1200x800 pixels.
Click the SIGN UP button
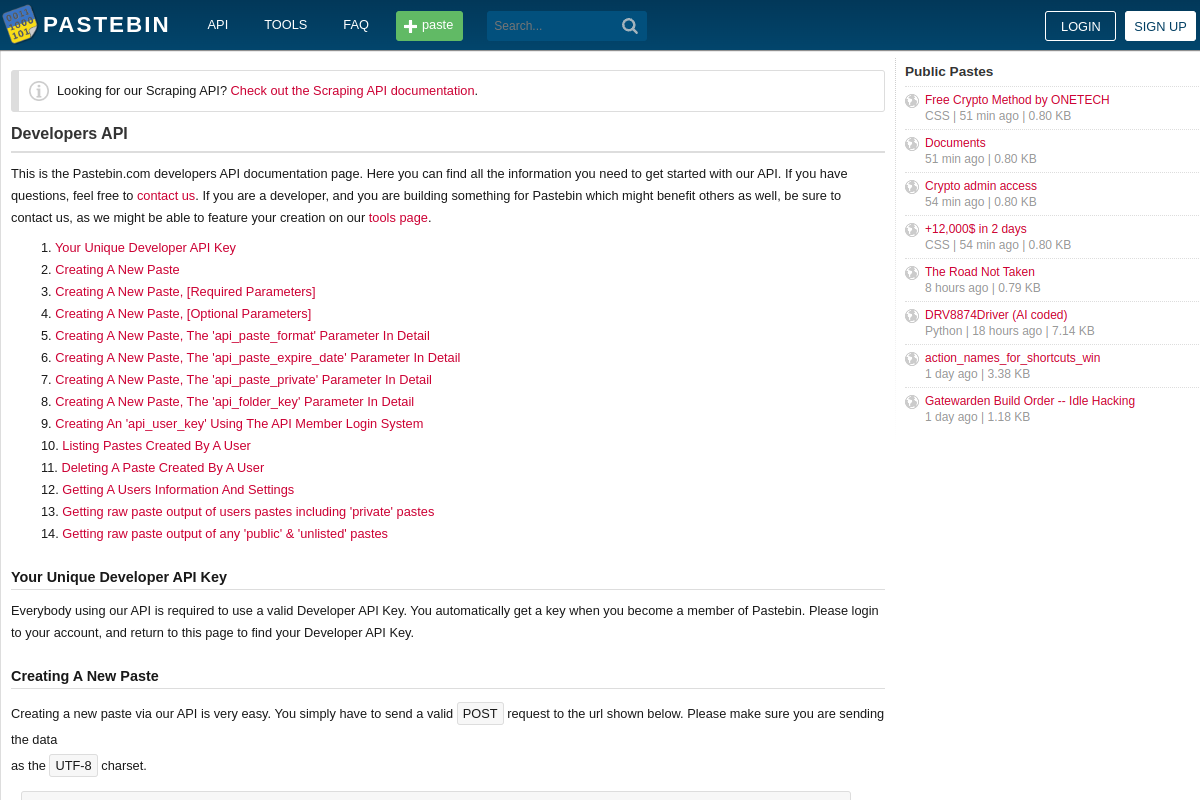click(x=1160, y=26)
